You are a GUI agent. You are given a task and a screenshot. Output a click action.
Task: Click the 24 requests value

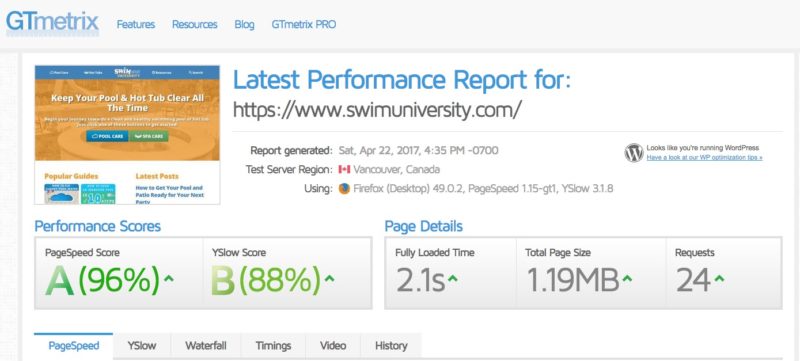coord(693,281)
